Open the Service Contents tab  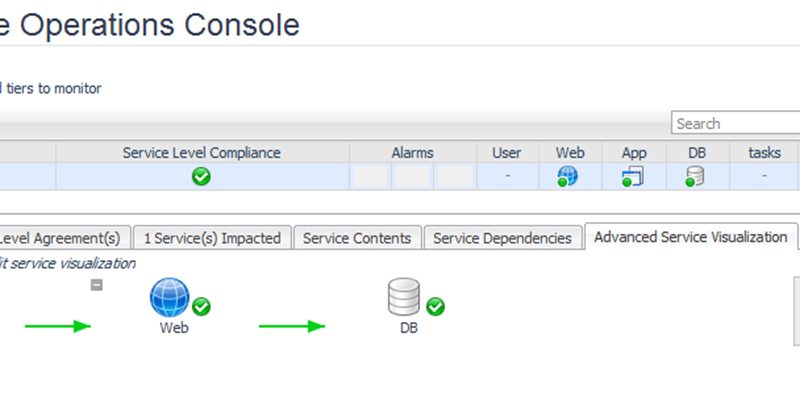[x=357, y=238]
